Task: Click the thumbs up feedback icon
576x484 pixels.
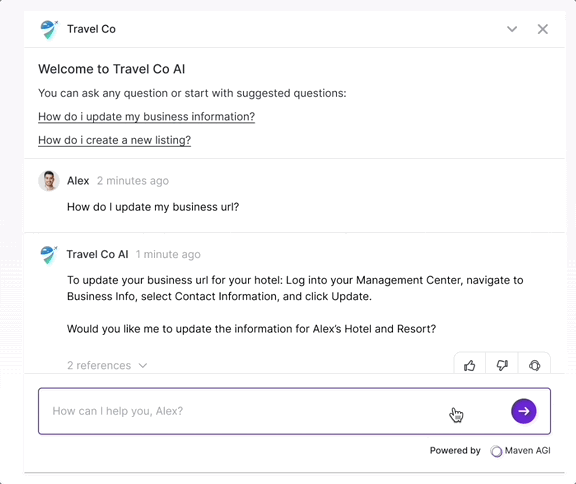Action: [469, 365]
